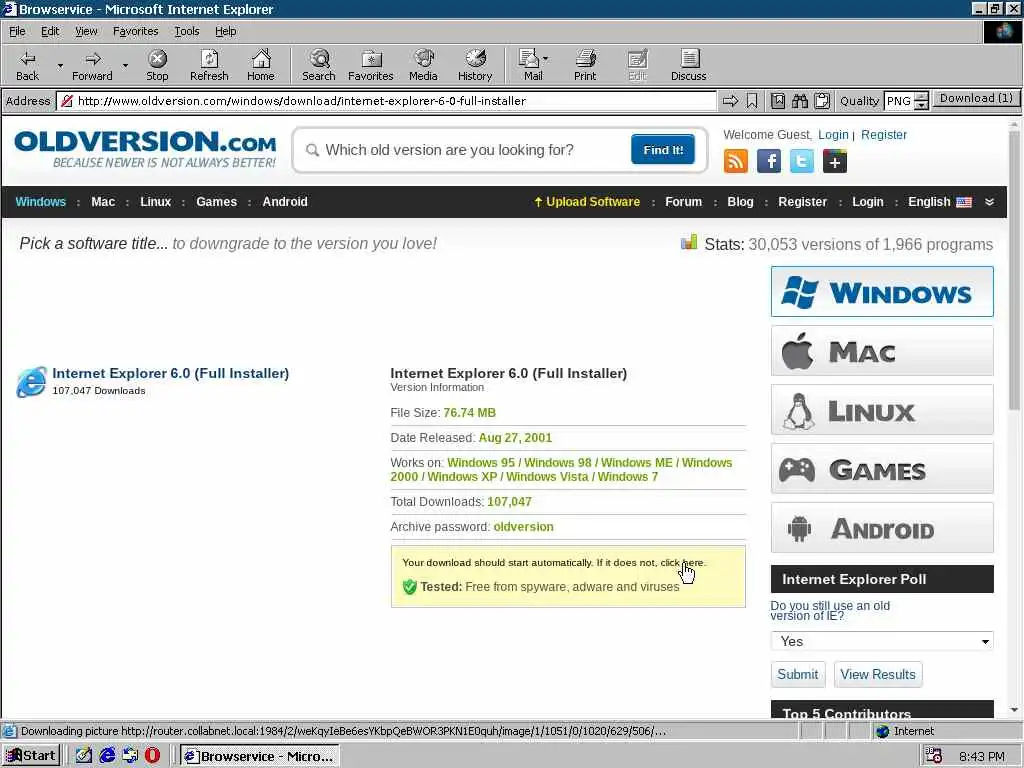Click the Go arrow next to address bar

click(730, 101)
